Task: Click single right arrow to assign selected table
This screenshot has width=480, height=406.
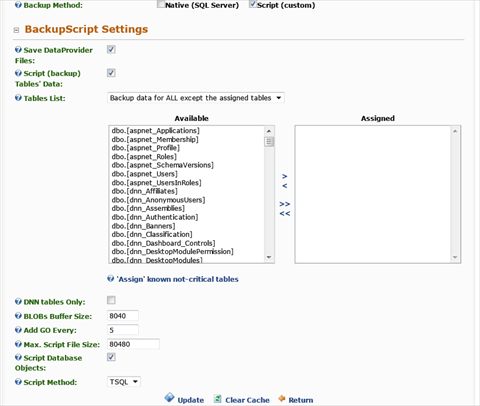Action: click(285, 176)
